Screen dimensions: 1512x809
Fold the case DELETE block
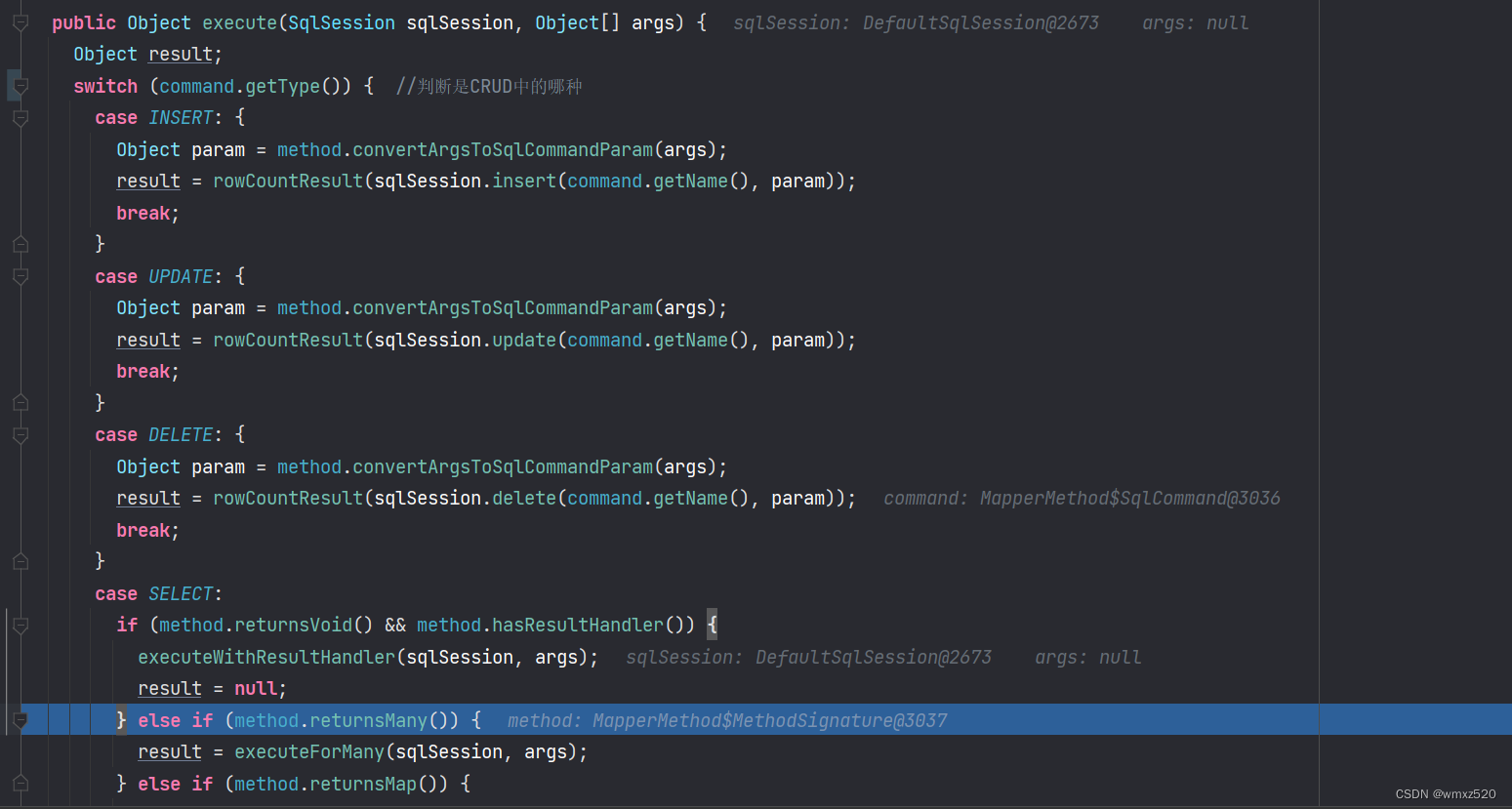[20, 435]
